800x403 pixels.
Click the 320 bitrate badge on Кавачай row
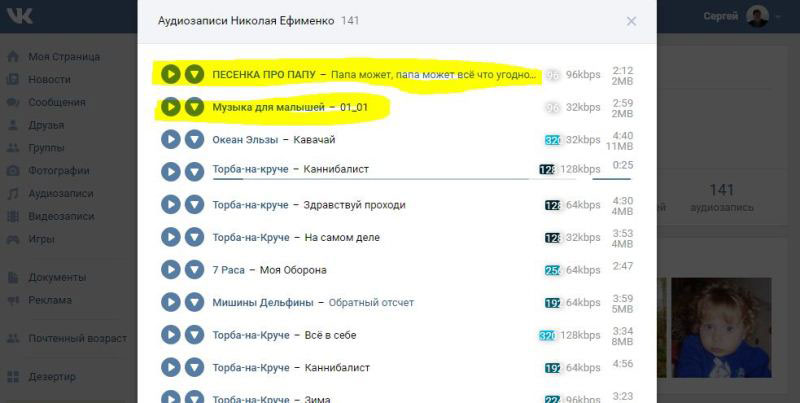(553, 140)
